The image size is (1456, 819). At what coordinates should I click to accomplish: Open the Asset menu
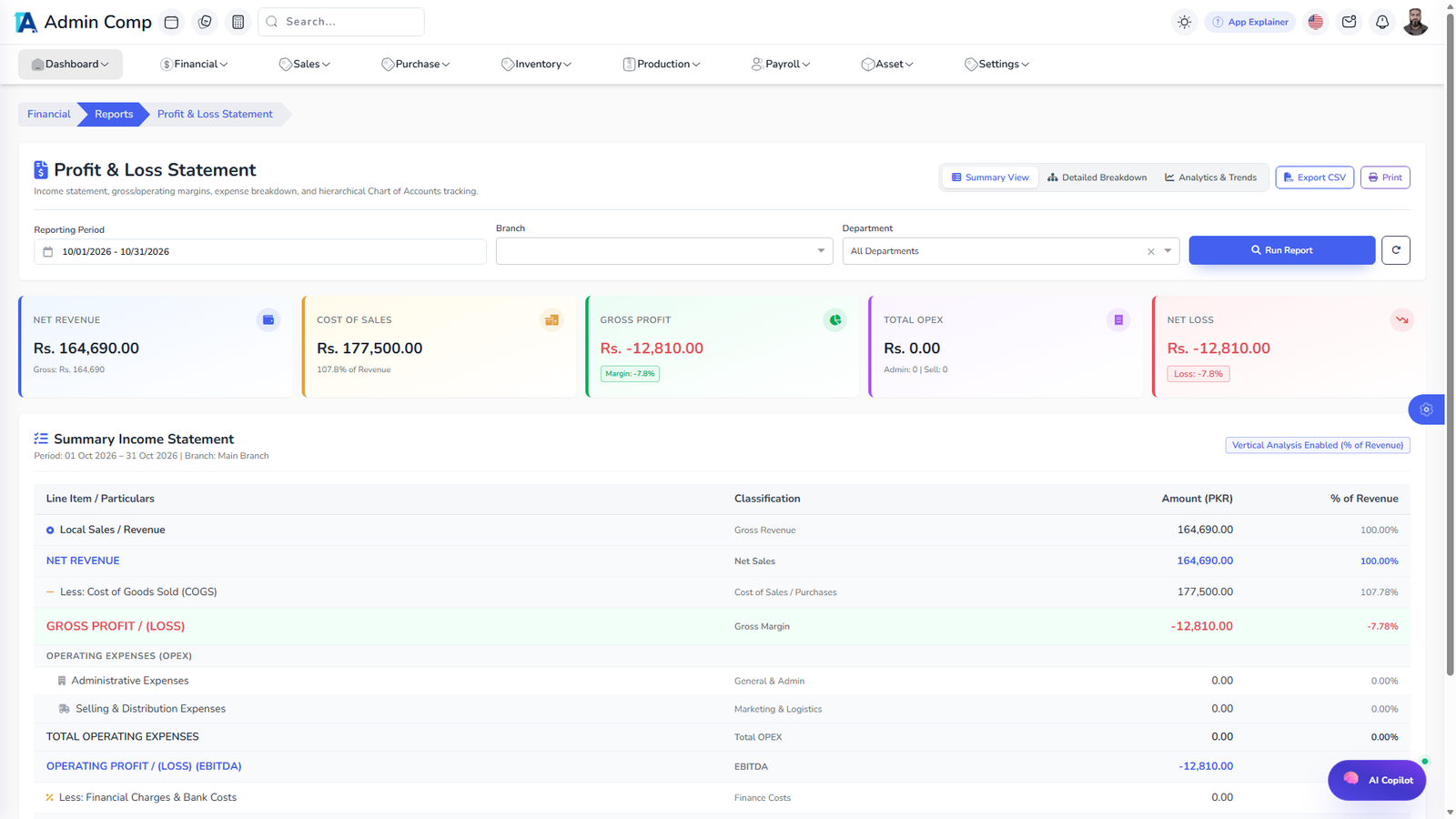(x=887, y=65)
